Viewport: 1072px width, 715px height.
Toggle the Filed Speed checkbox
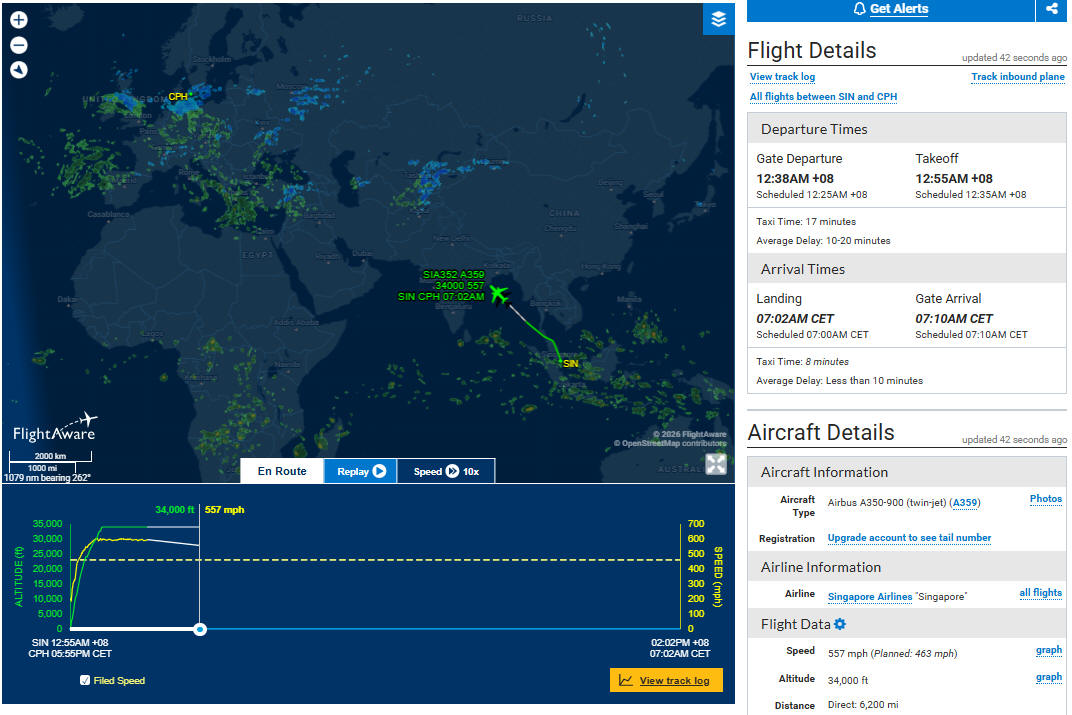[85, 681]
